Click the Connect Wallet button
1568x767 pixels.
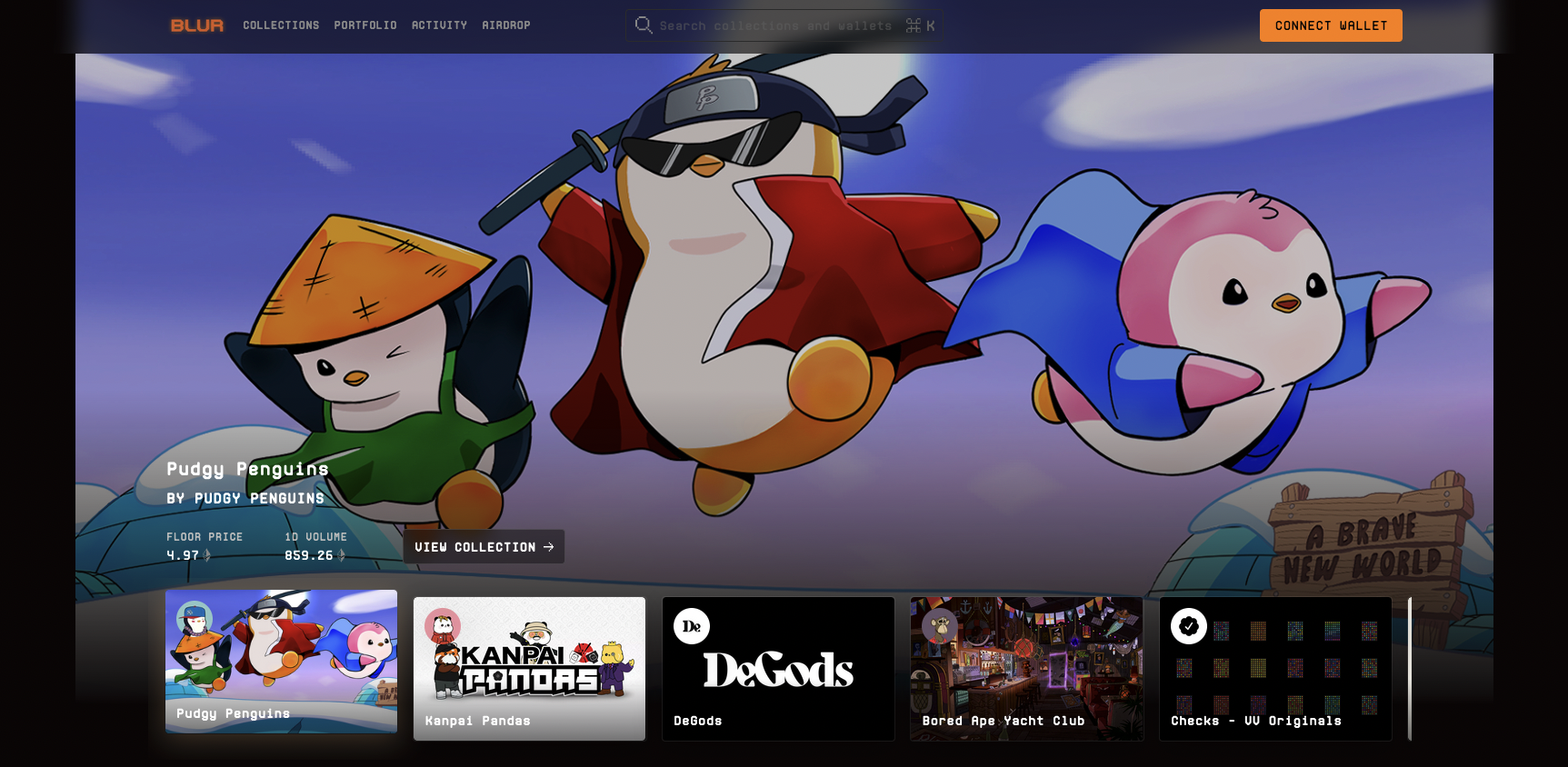pos(1331,25)
